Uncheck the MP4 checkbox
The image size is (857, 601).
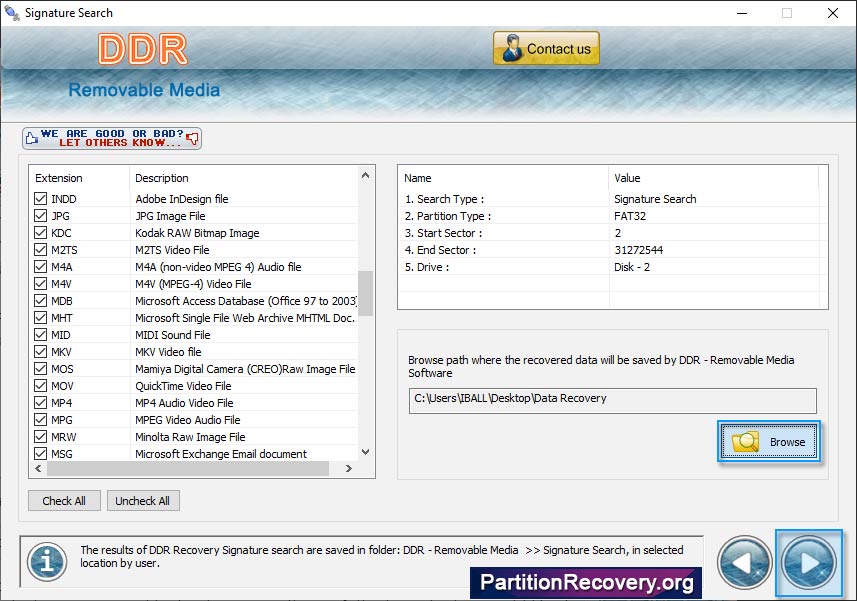[40, 402]
